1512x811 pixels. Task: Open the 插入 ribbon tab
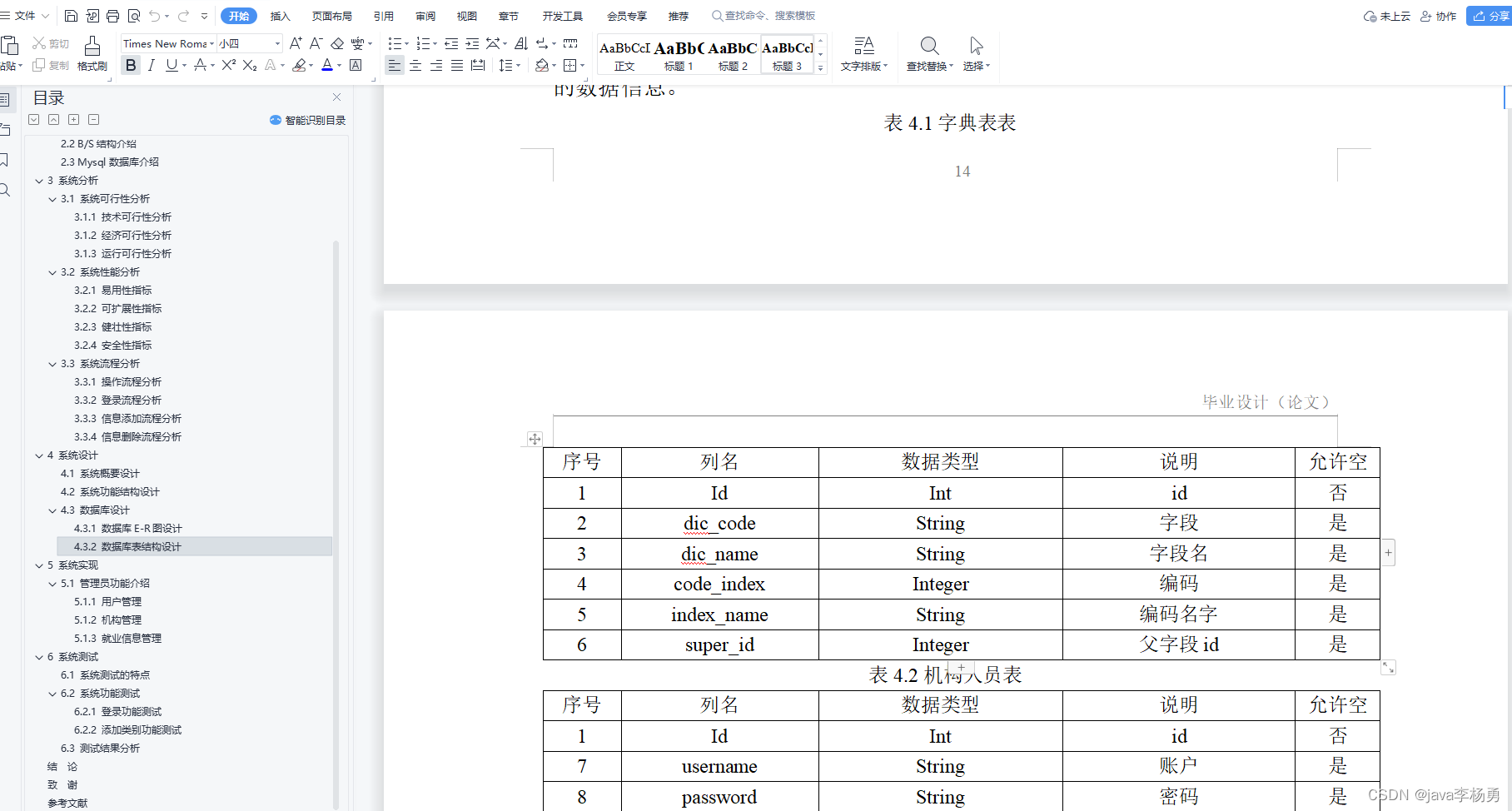(281, 16)
